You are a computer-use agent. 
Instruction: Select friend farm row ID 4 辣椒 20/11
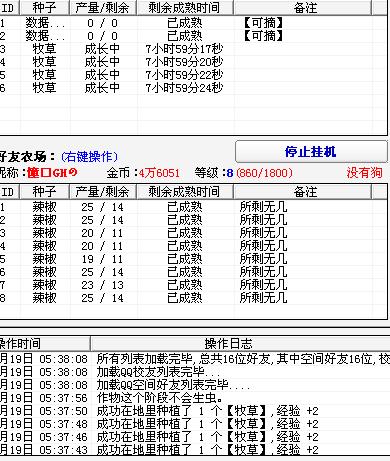click(x=193, y=246)
